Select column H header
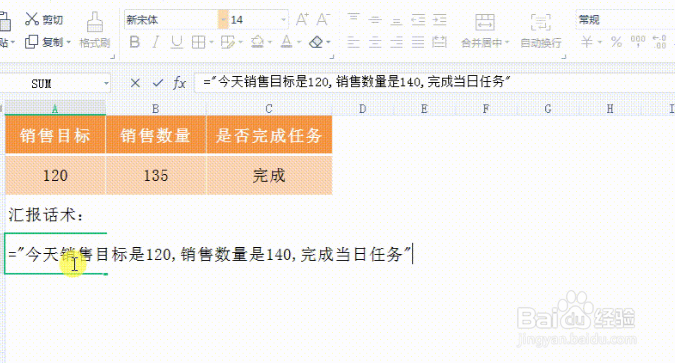The height and width of the screenshot is (363, 675). (x=610, y=109)
